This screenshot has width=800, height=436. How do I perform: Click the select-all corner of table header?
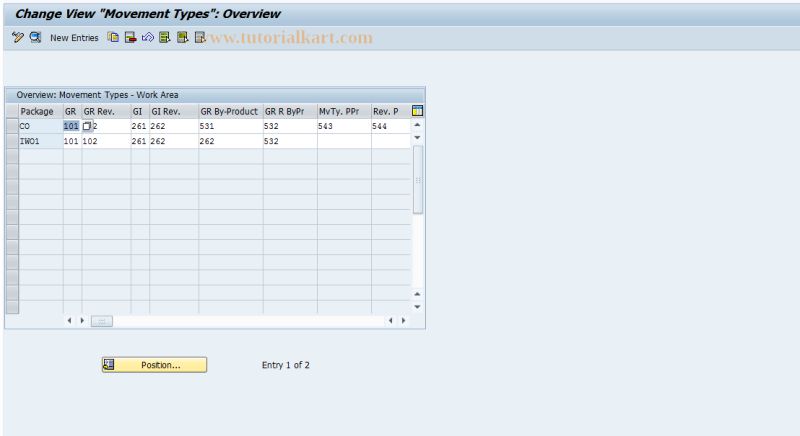(12, 111)
